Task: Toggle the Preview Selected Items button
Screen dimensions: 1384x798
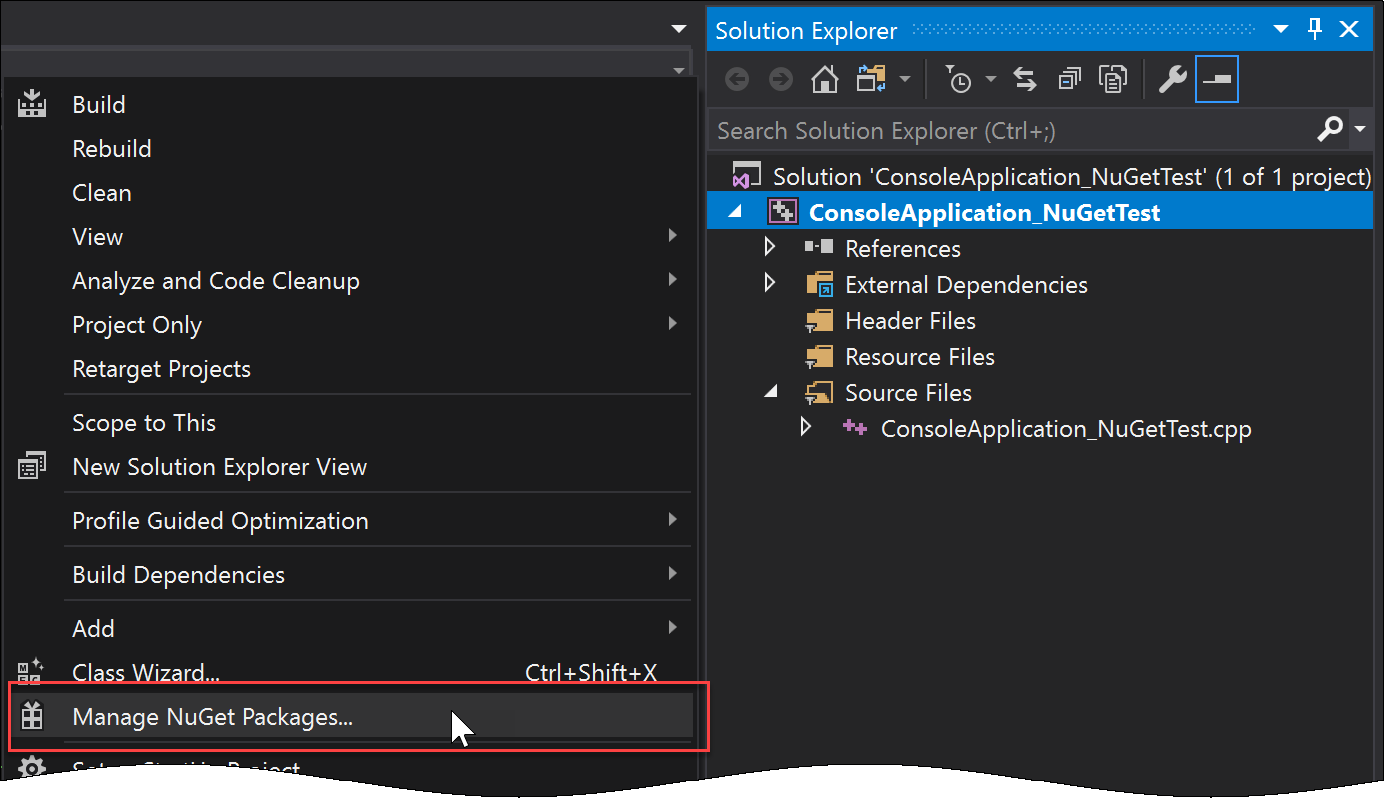Action: coord(1217,80)
